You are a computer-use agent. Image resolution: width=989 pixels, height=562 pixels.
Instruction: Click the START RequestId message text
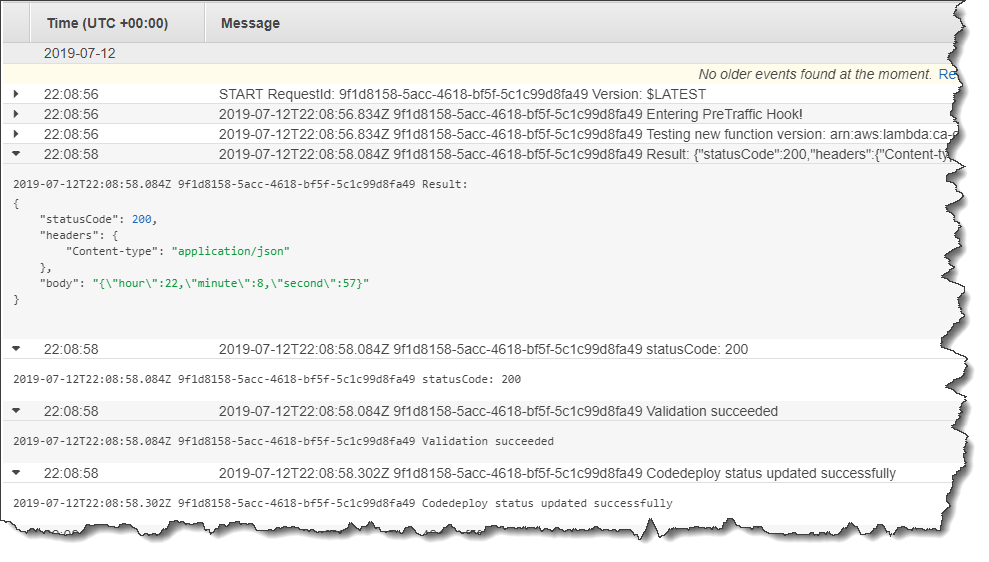click(462, 94)
